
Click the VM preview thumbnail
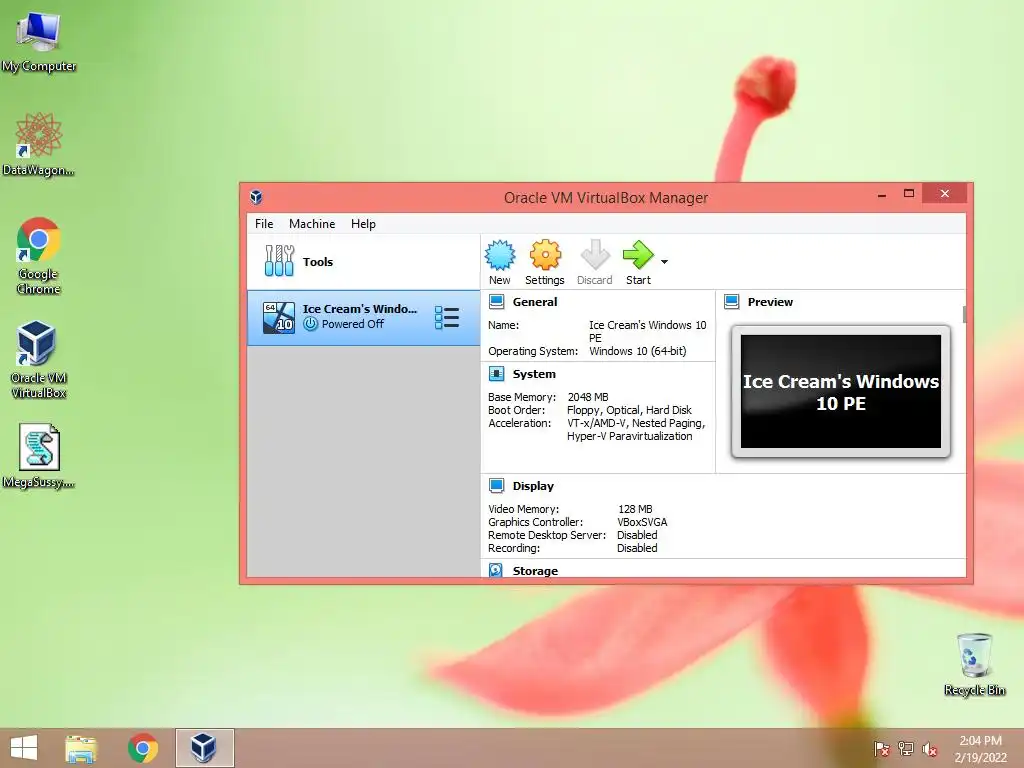click(x=840, y=391)
